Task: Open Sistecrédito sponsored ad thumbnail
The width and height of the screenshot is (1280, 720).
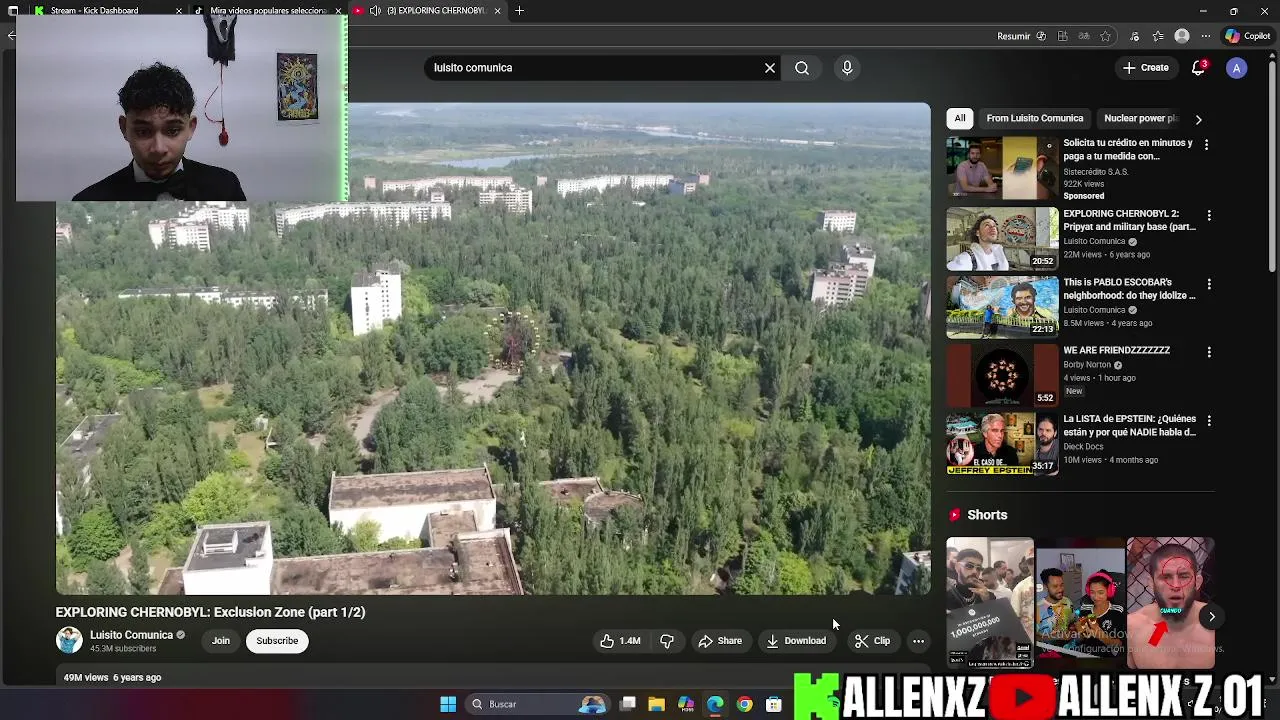Action: pos(1002,170)
